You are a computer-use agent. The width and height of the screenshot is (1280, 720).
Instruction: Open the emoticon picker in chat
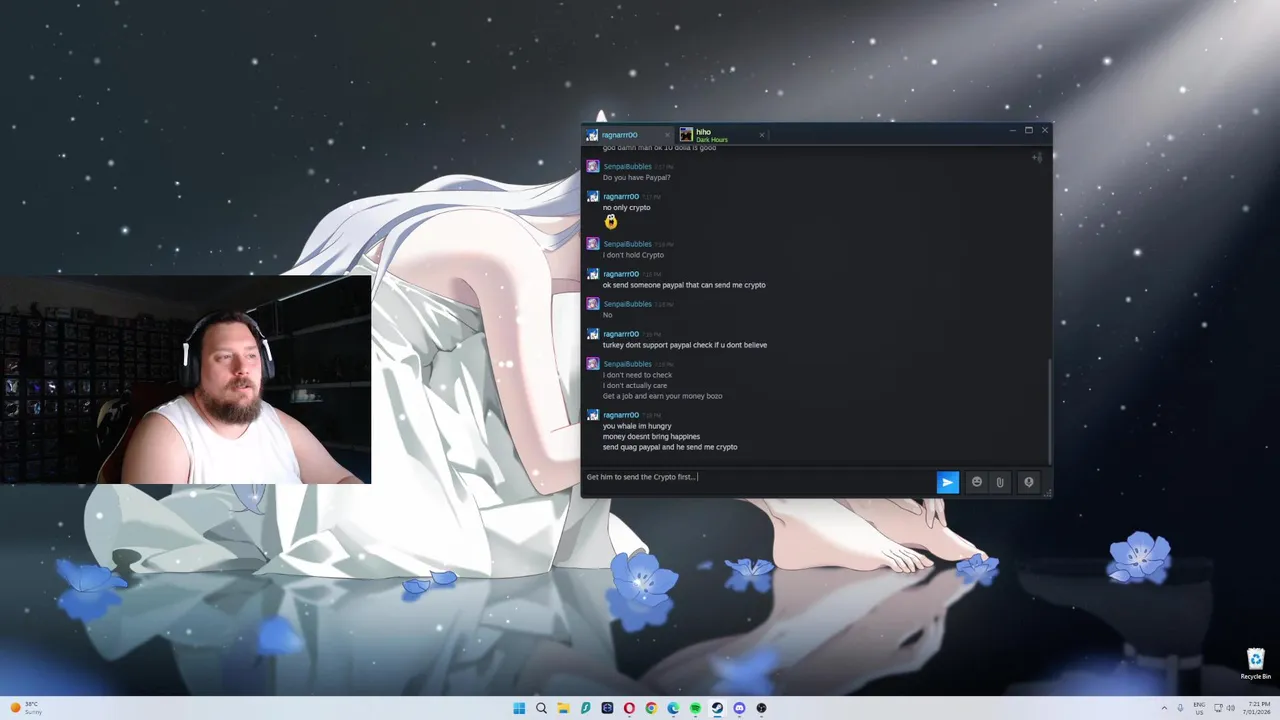(977, 482)
